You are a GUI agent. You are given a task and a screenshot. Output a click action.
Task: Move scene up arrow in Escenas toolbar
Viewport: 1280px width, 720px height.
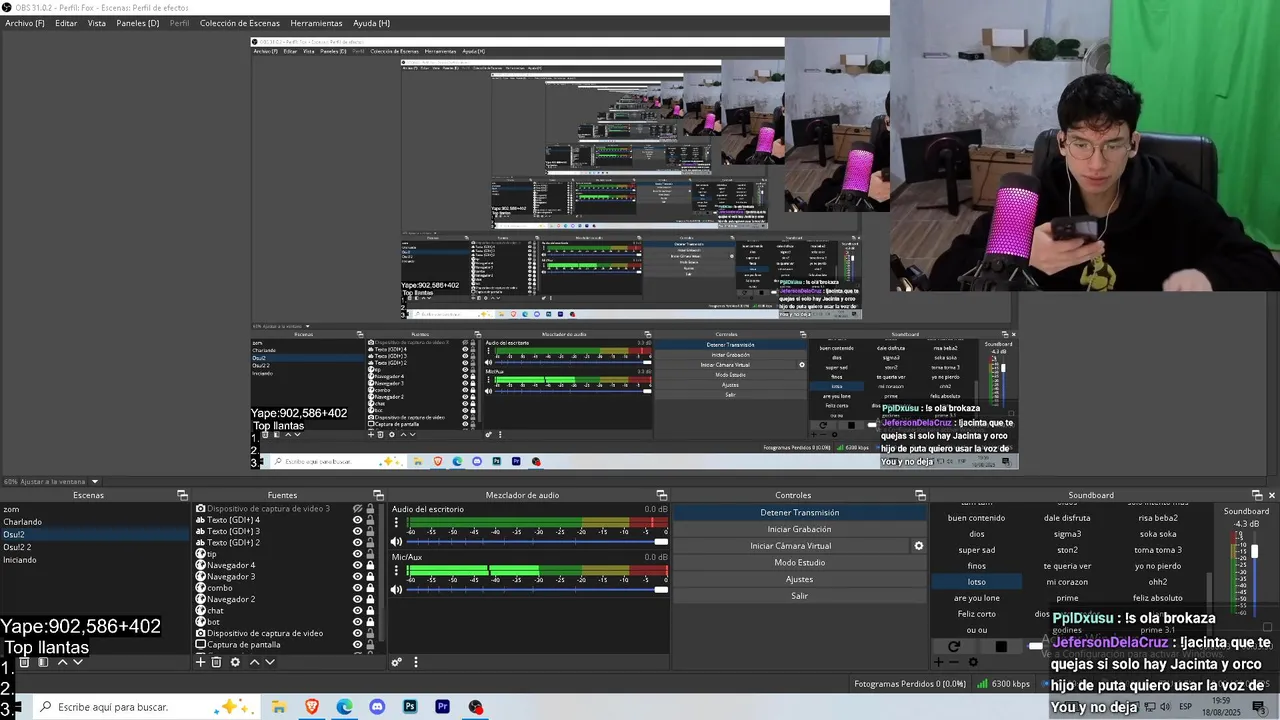tap(62, 662)
